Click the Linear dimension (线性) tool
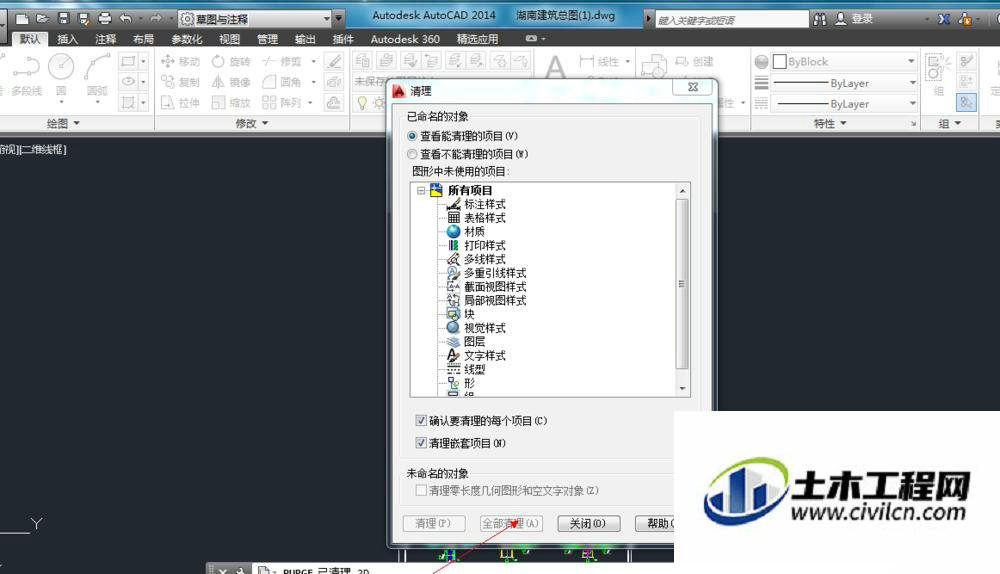This screenshot has width=1000, height=574. [x=599, y=61]
